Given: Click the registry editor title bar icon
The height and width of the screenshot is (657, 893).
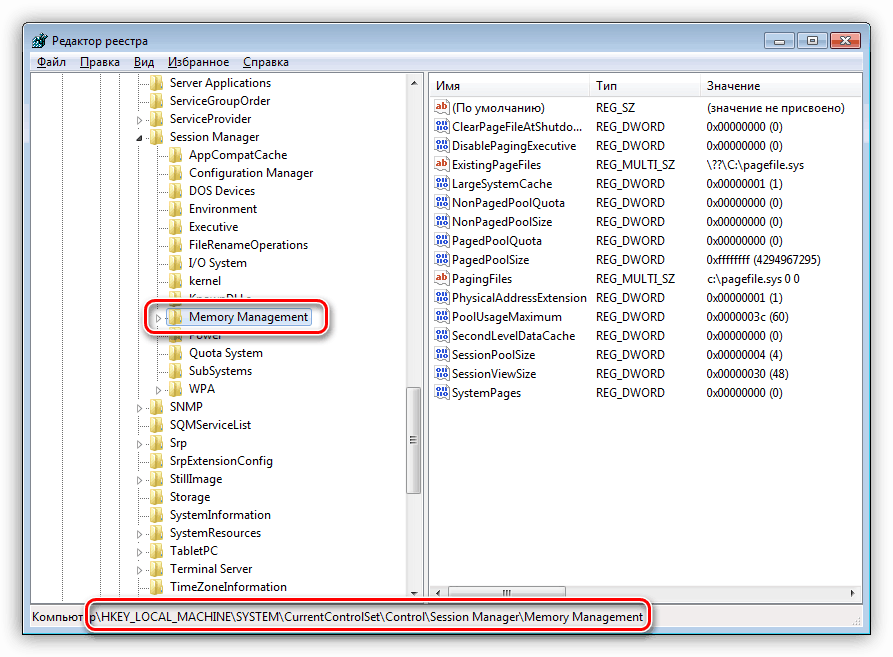Looking at the screenshot, I should click(x=40, y=40).
